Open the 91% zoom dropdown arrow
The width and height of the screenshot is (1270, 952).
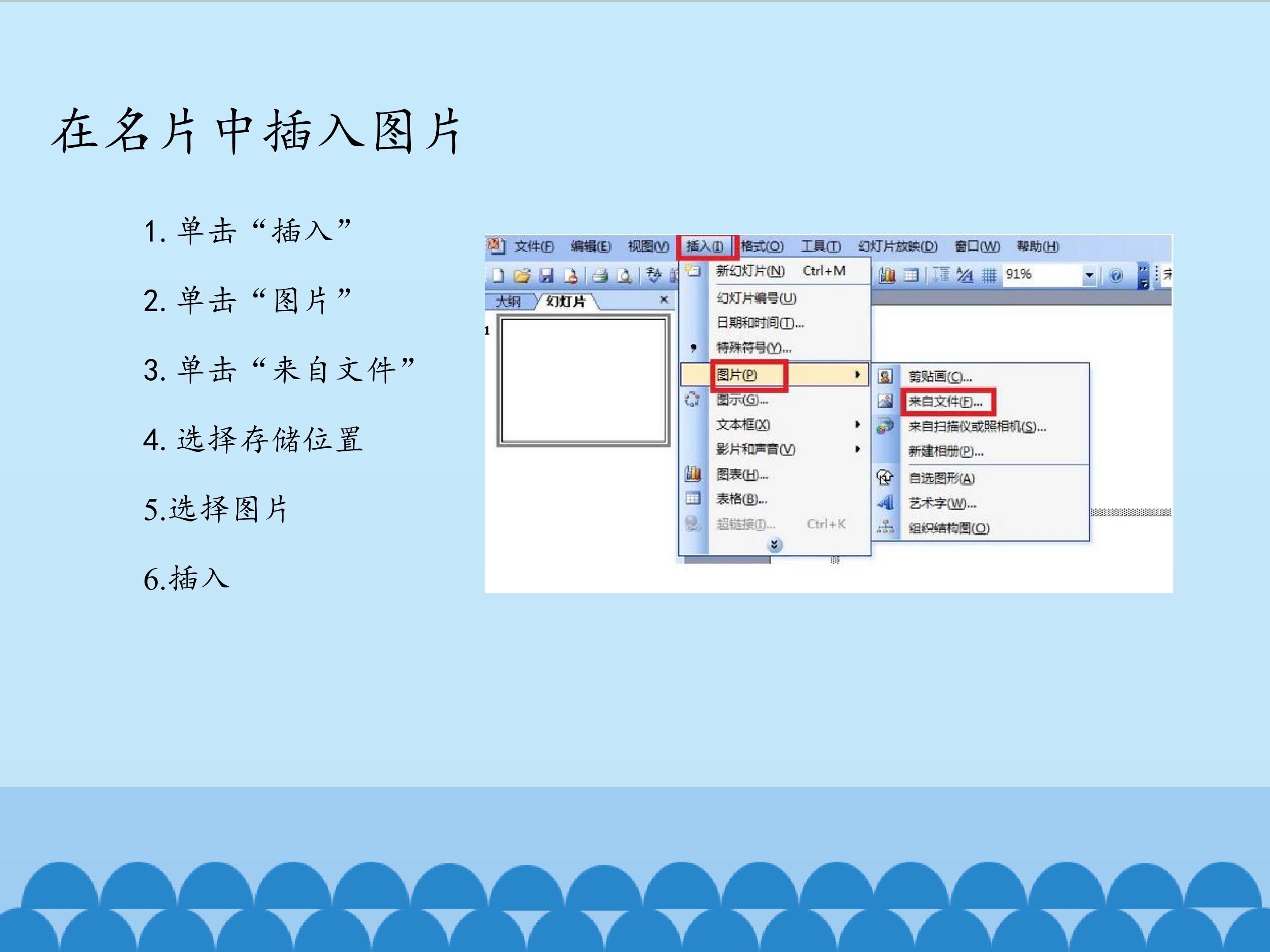(x=1089, y=276)
